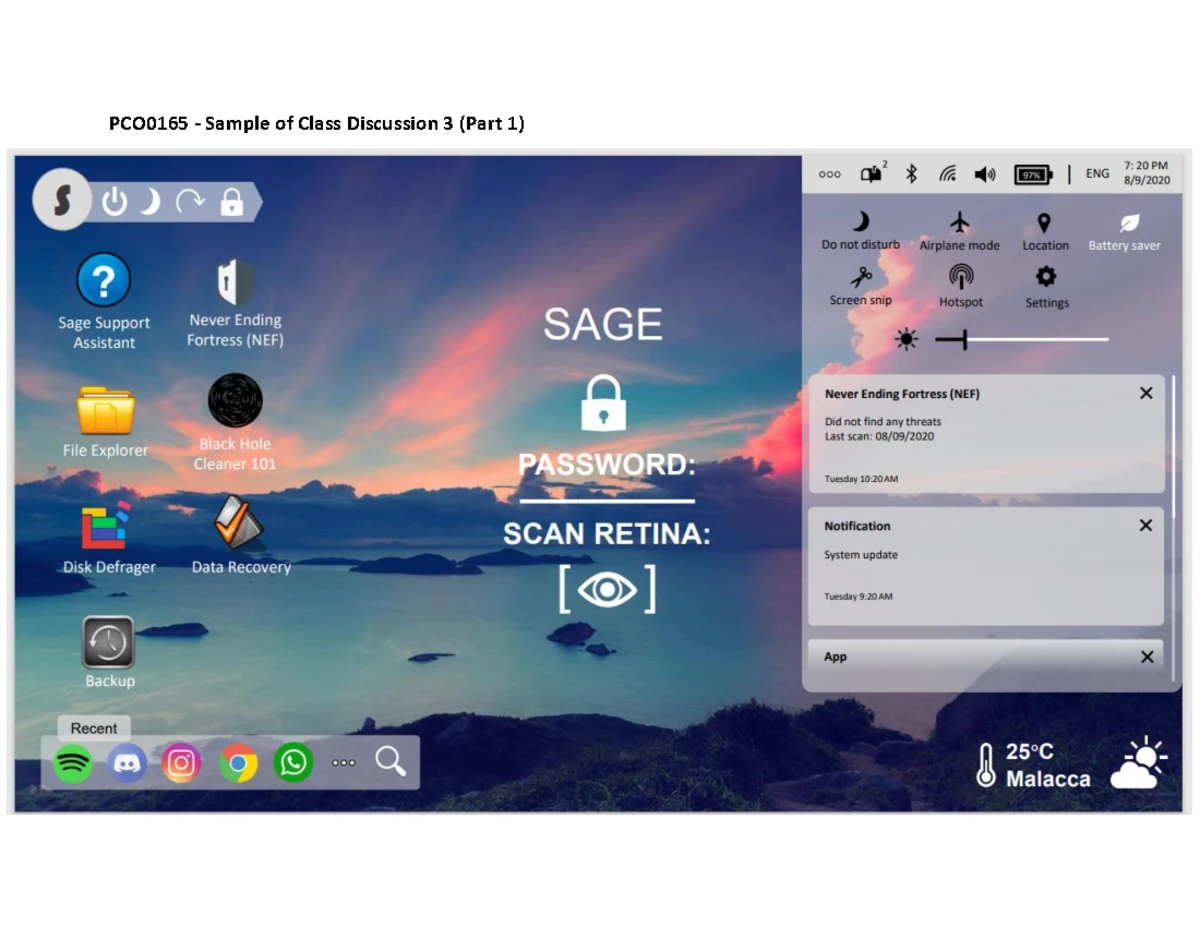Open Discord from the Recent bar

coord(127,764)
